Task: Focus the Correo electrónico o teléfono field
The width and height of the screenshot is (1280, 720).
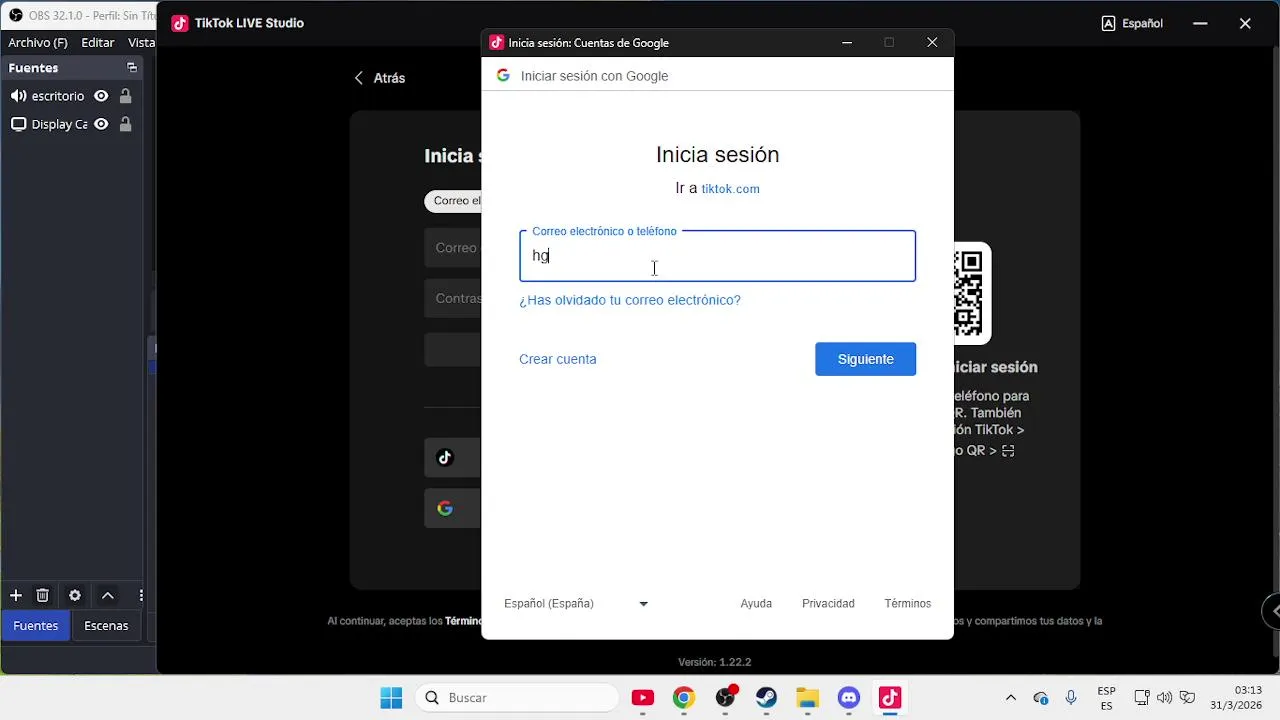Action: point(717,256)
